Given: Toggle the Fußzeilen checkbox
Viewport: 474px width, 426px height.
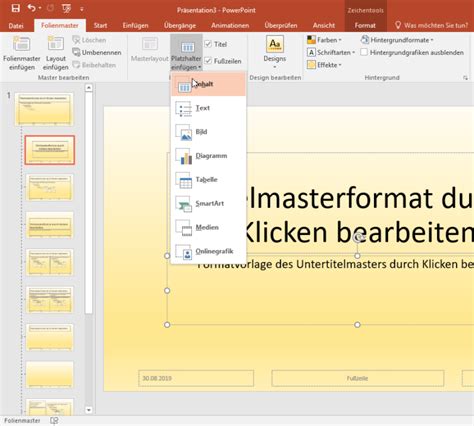Looking at the screenshot, I should click(208, 61).
